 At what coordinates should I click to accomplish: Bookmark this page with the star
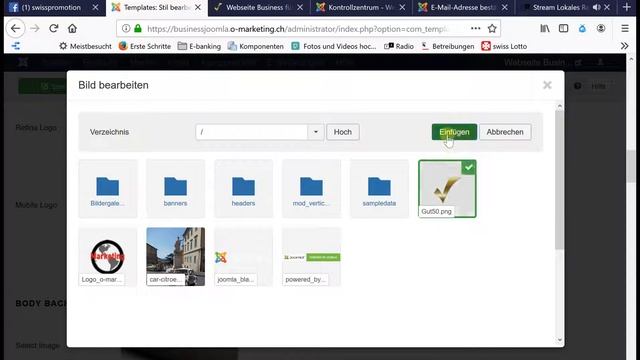click(492, 28)
